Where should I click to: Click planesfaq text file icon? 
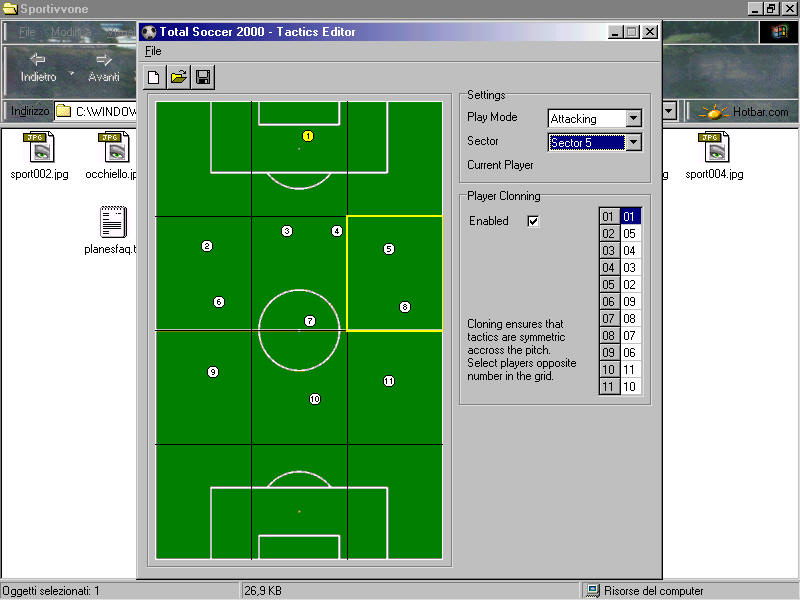[x=113, y=221]
